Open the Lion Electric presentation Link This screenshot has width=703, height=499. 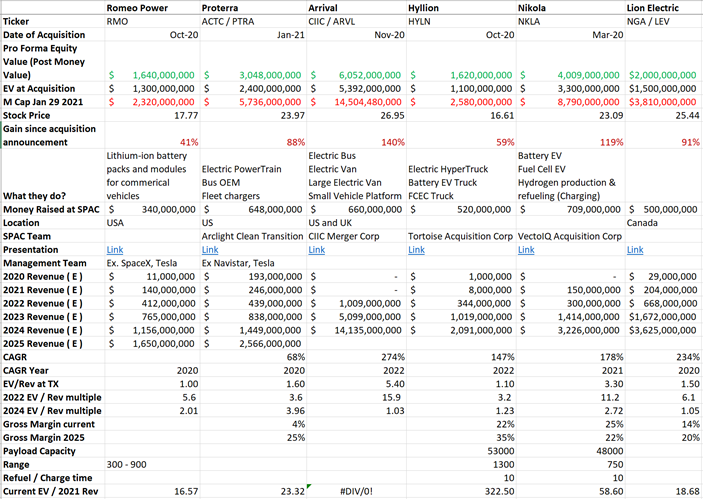(x=635, y=250)
